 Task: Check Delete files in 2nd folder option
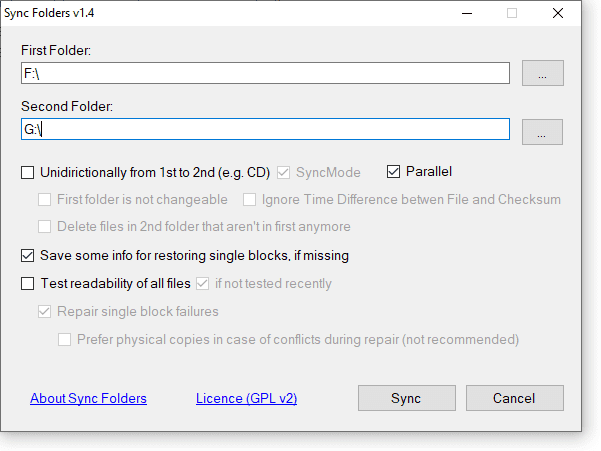(44, 226)
